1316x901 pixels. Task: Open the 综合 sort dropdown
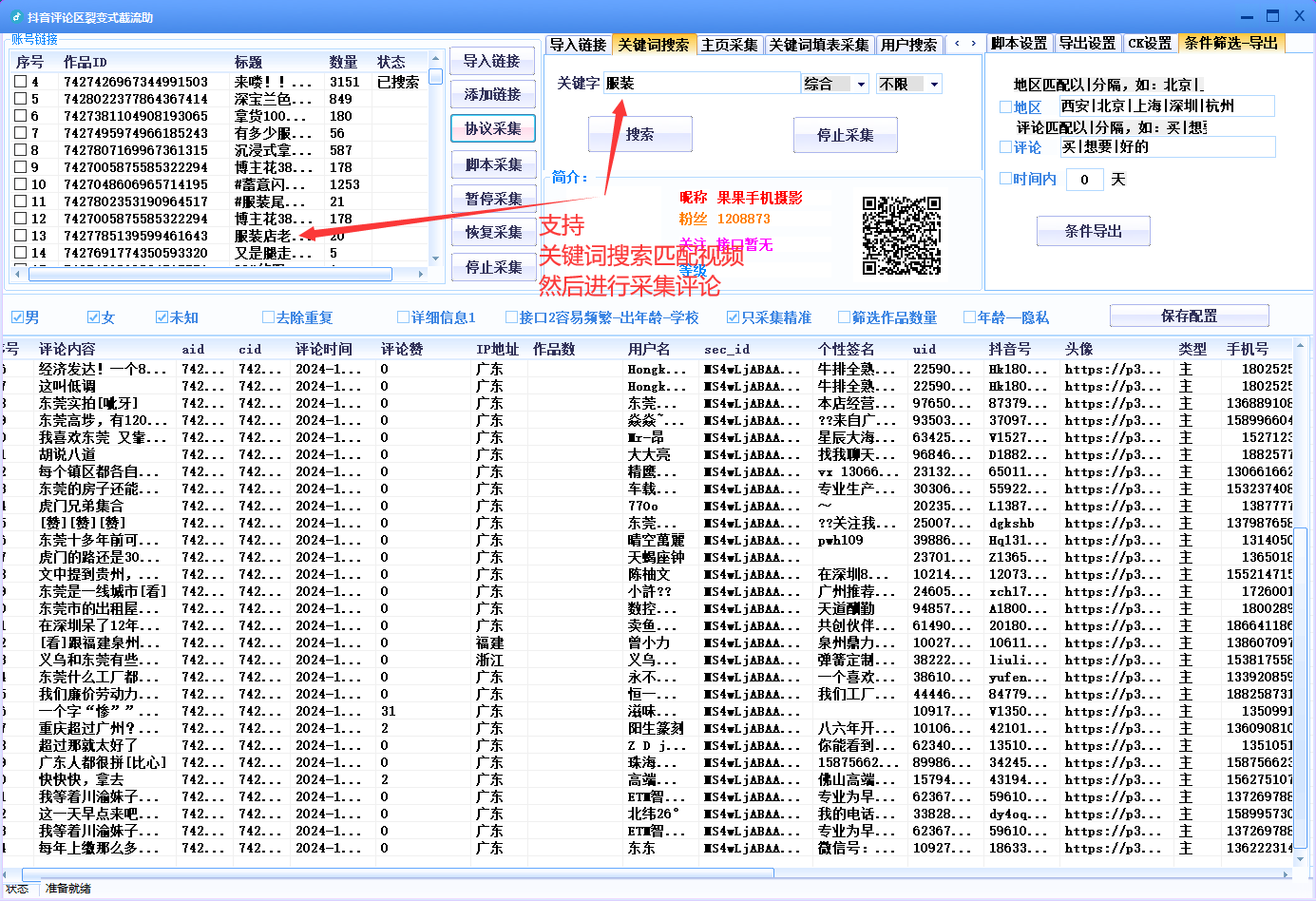834,83
